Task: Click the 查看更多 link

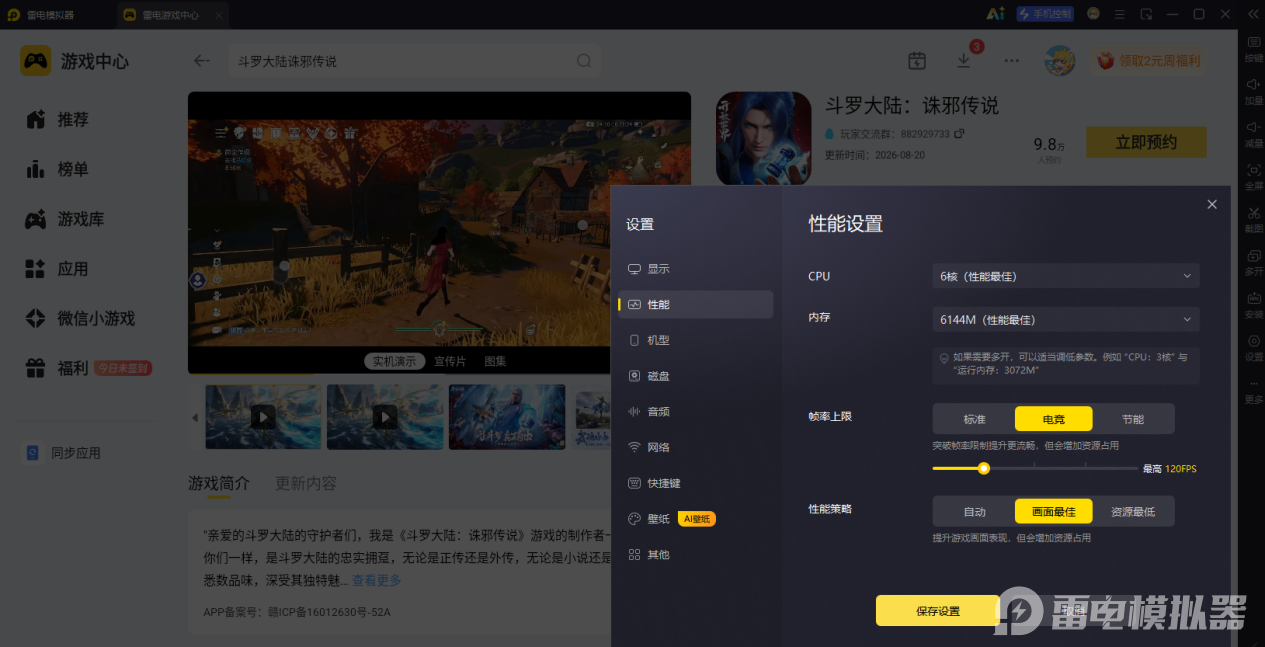Action: [x=376, y=580]
